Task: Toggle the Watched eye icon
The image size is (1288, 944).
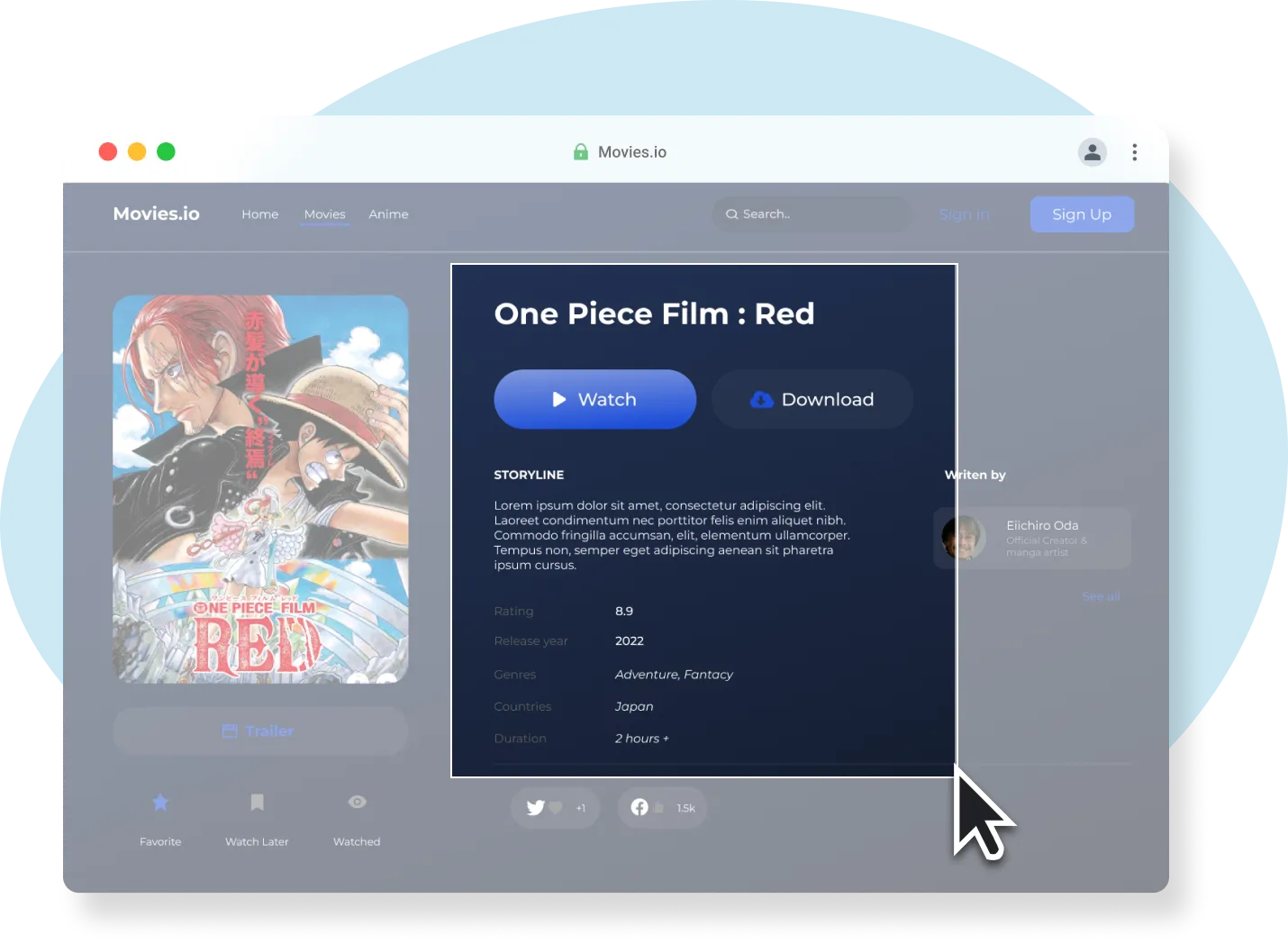Action: [x=357, y=802]
